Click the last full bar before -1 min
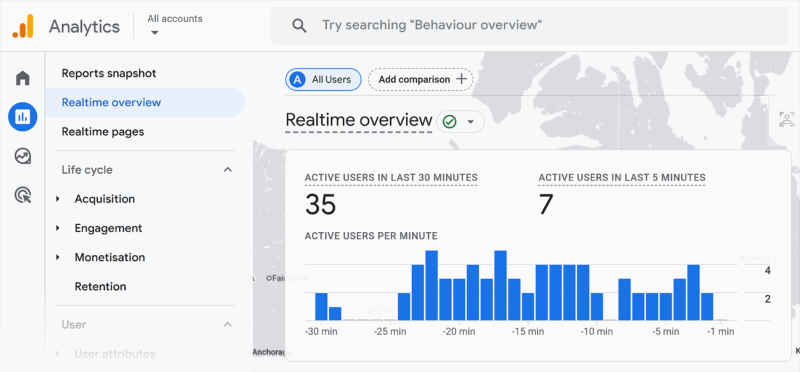 pyautogui.click(x=707, y=307)
